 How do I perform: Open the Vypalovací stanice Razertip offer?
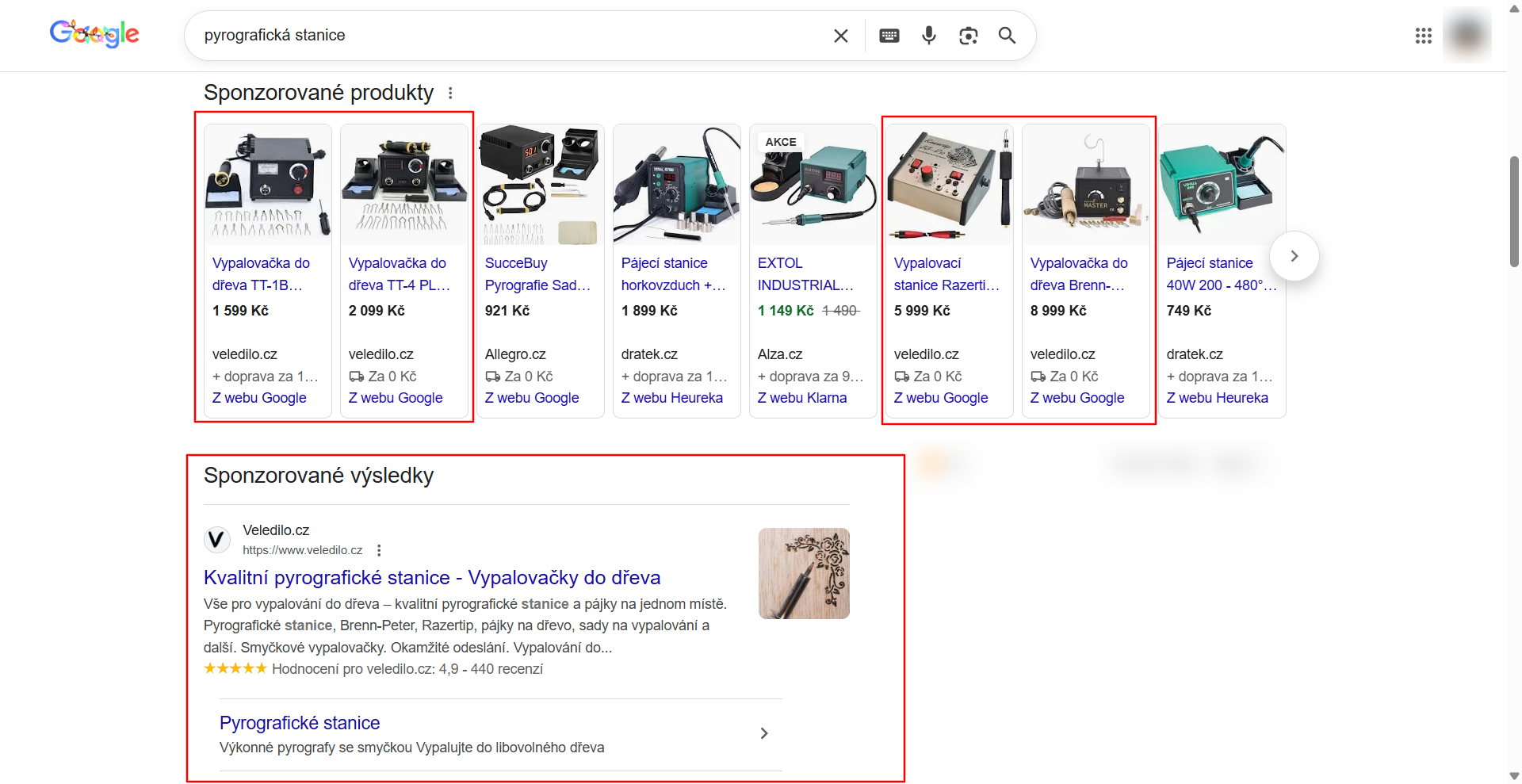[x=946, y=273]
